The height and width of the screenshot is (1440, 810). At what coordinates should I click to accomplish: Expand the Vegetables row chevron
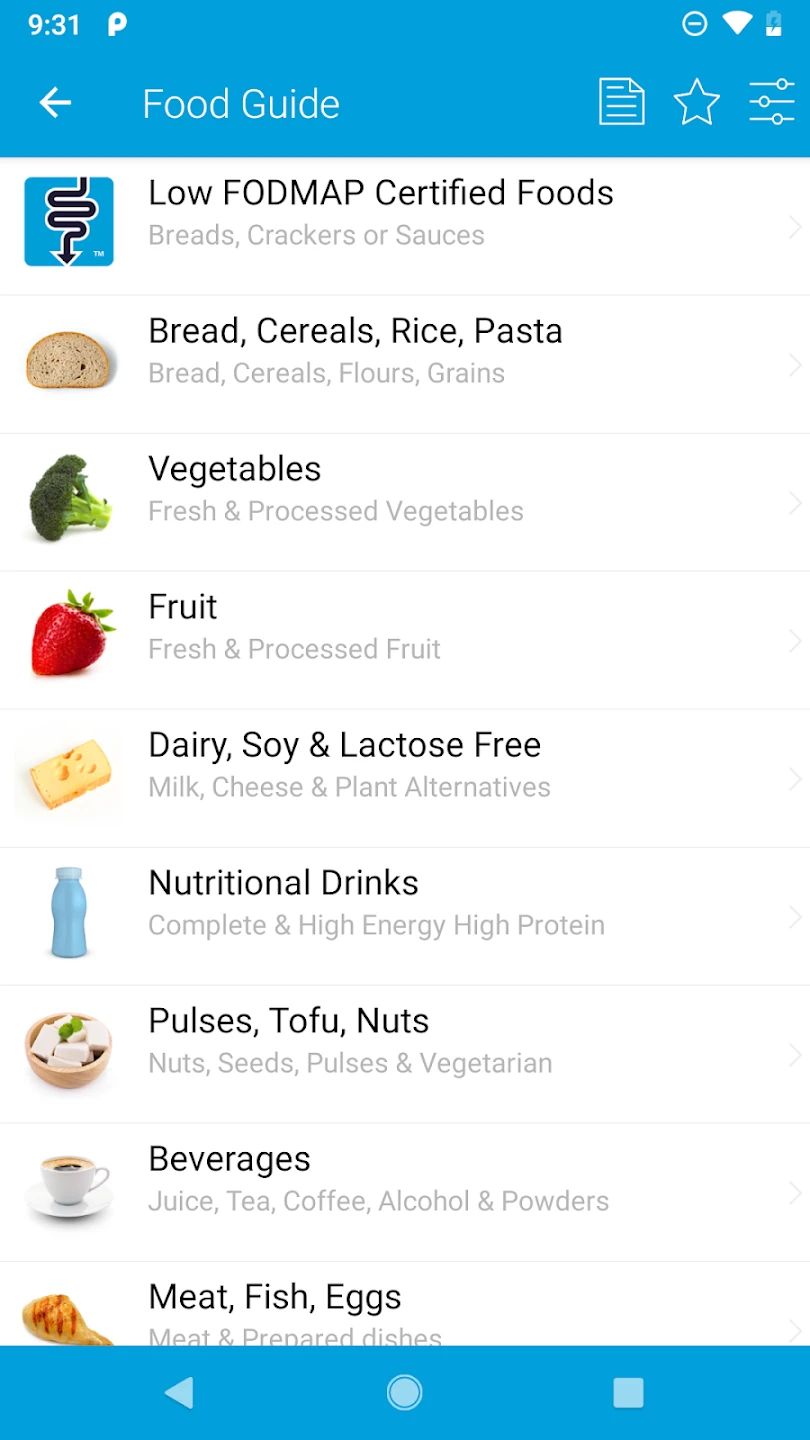point(795,504)
